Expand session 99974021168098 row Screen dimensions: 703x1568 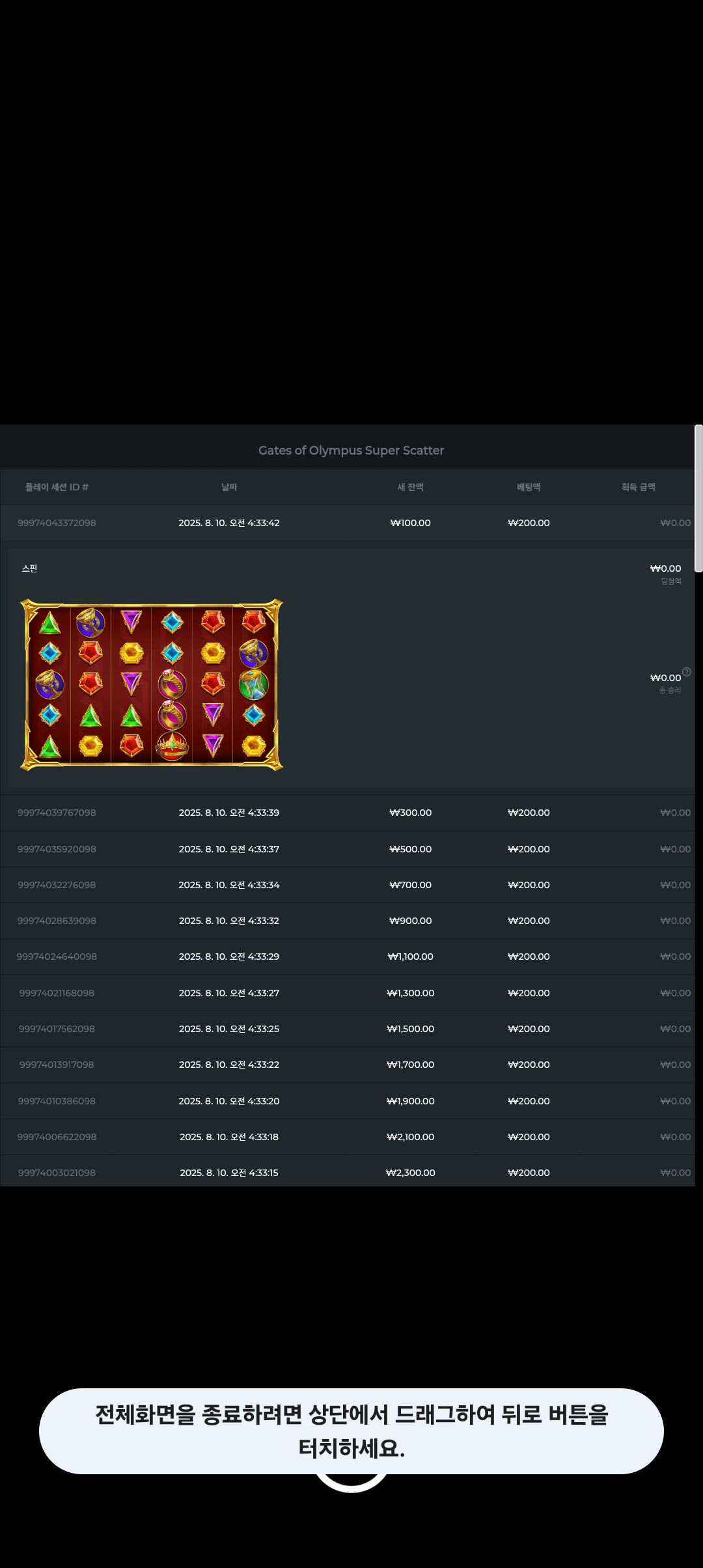(348, 993)
